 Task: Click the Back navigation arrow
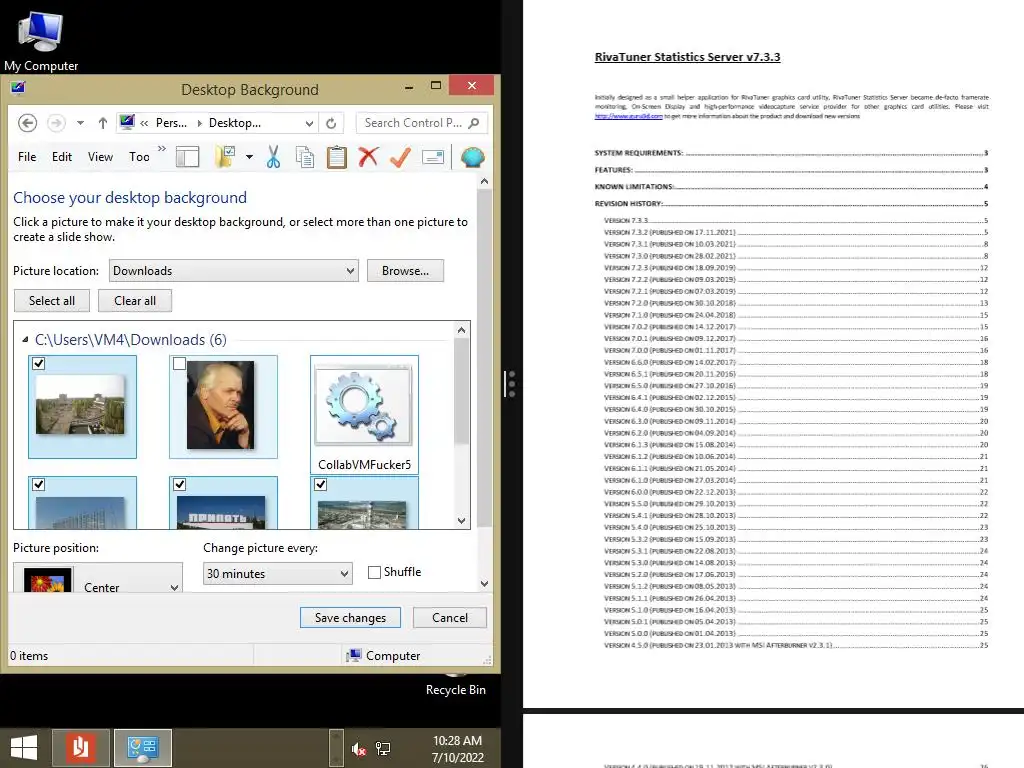27,123
